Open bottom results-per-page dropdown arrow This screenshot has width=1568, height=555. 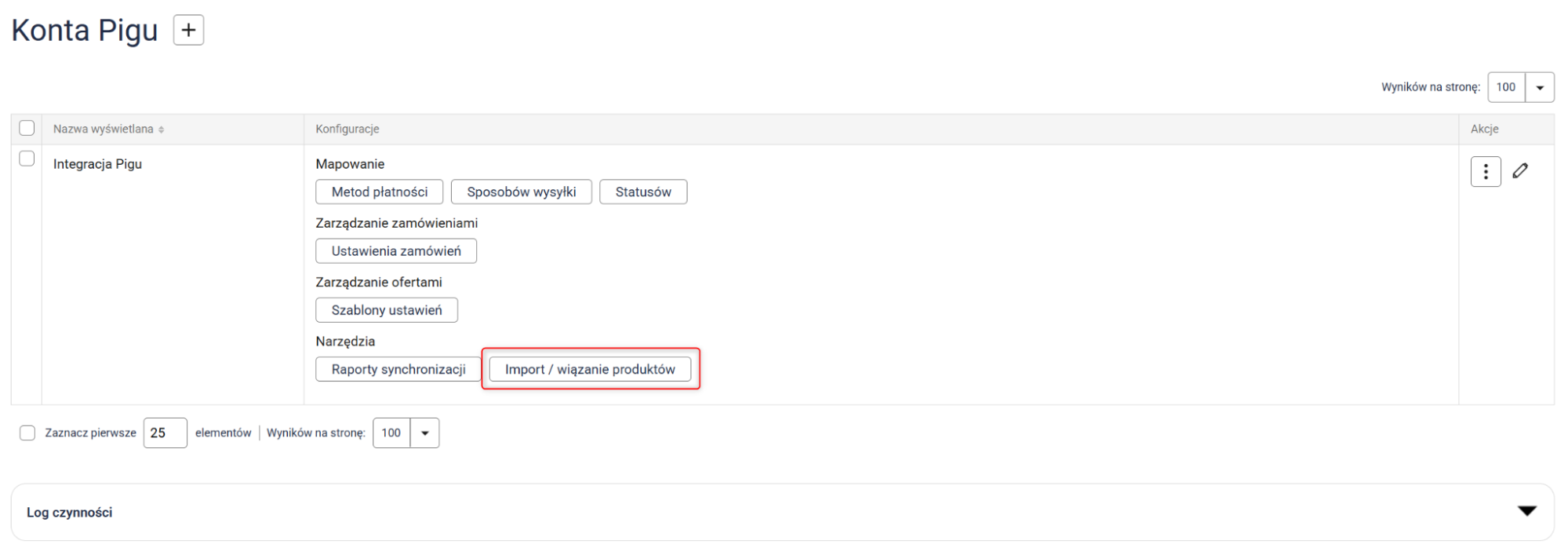(424, 433)
